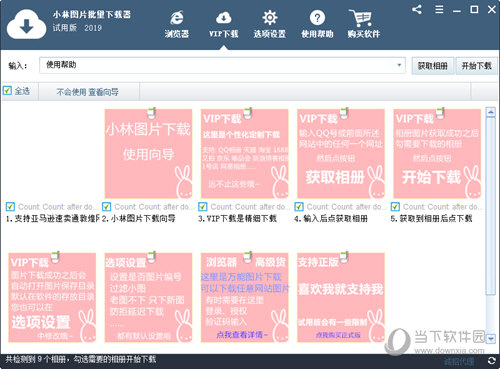Open the 选项设置 过滤小图 thumbnail
The image size is (500, 369).
coord(148,298)
